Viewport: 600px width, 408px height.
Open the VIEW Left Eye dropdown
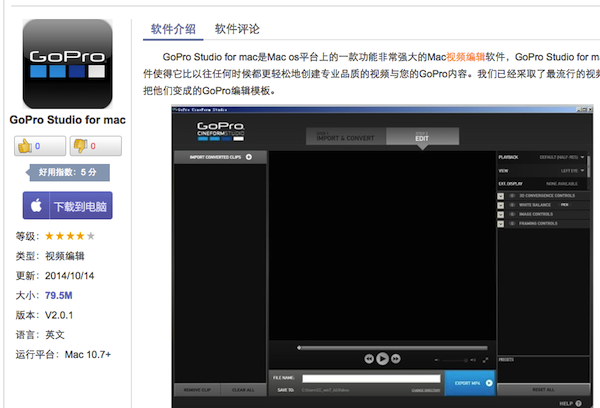(572, 171)
